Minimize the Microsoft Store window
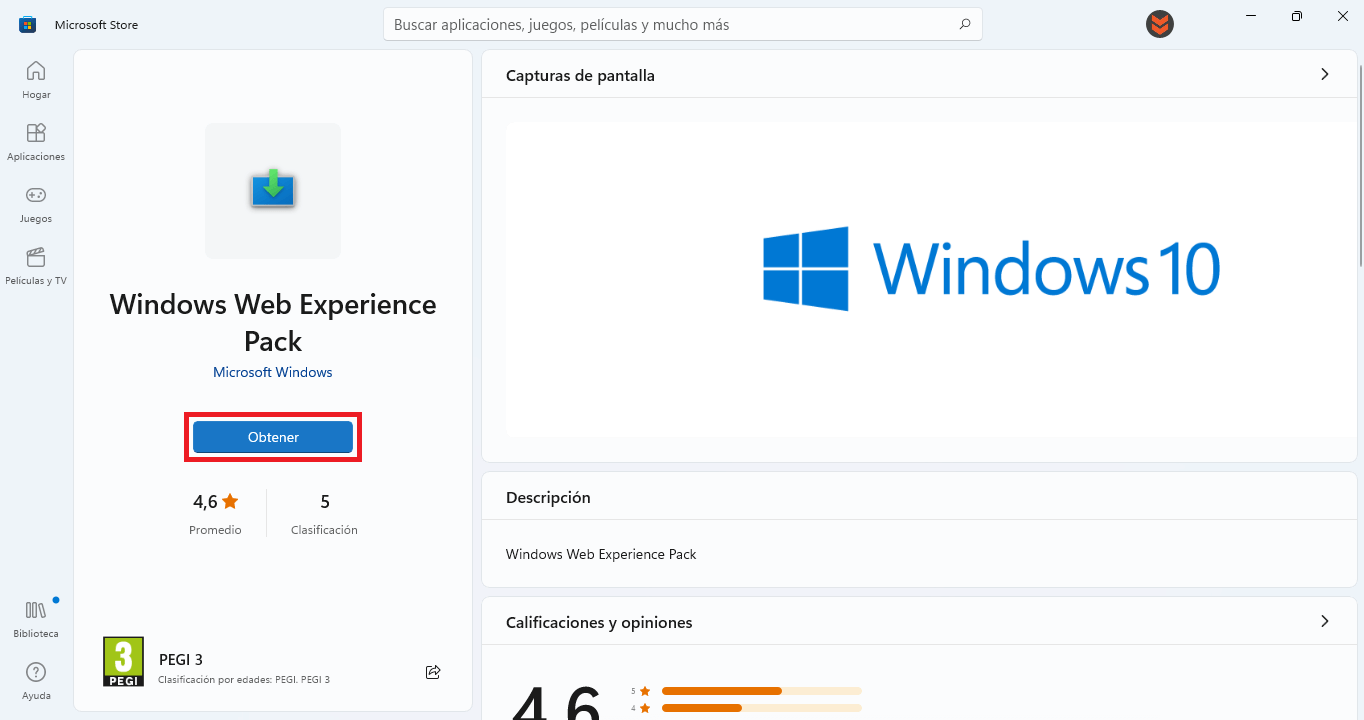 tap(1251, 16)
